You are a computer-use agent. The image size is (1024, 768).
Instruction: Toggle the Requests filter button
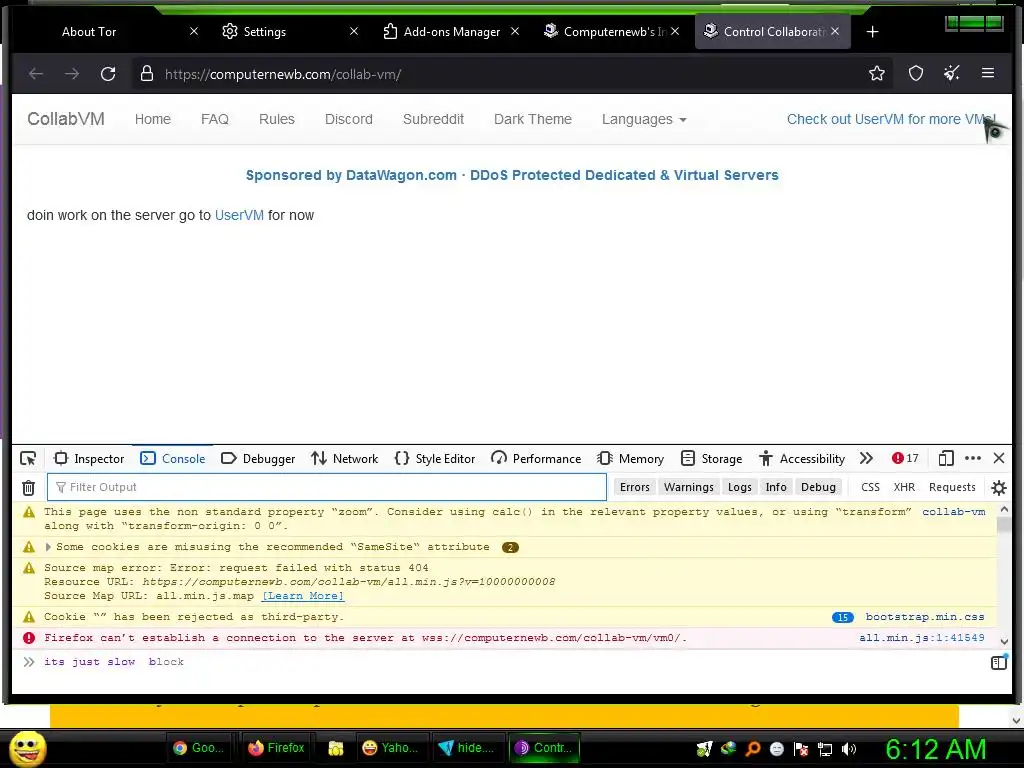[x=952, y=487]
